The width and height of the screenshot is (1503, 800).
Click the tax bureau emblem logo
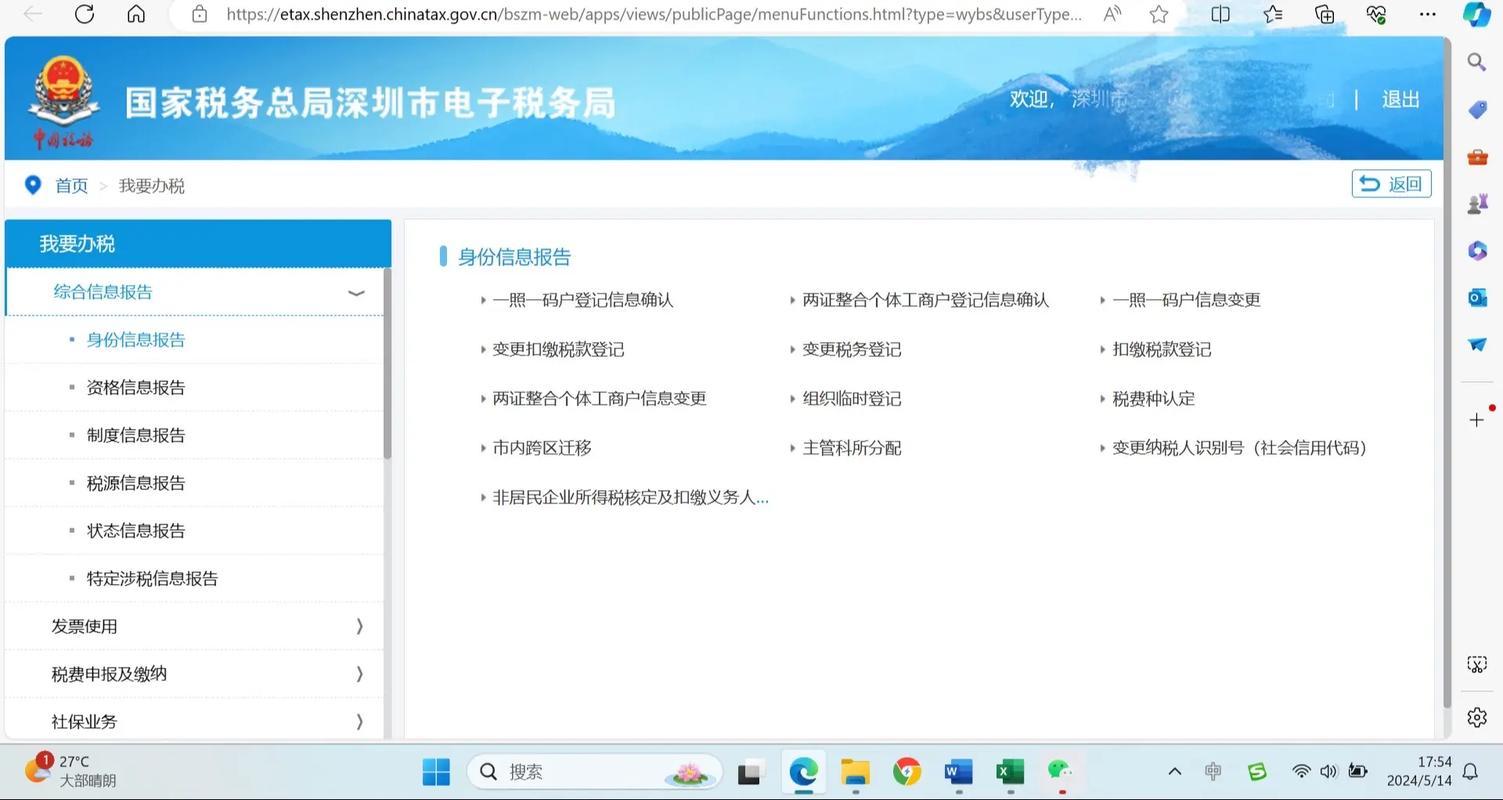[63, 102]
